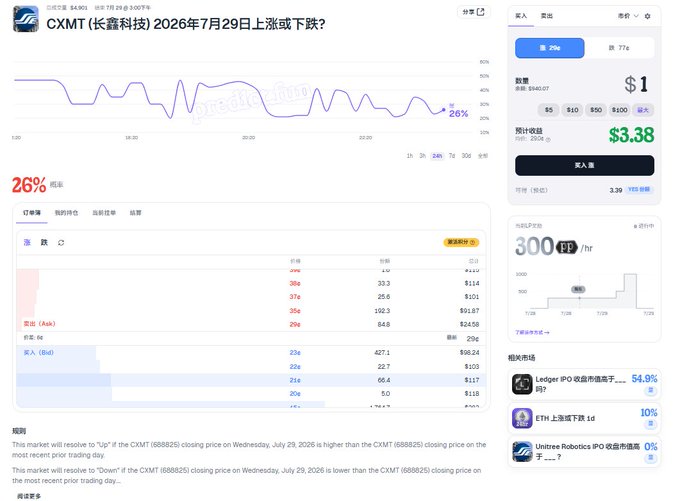Set chart range to 7d

click(x=452, y=156)
